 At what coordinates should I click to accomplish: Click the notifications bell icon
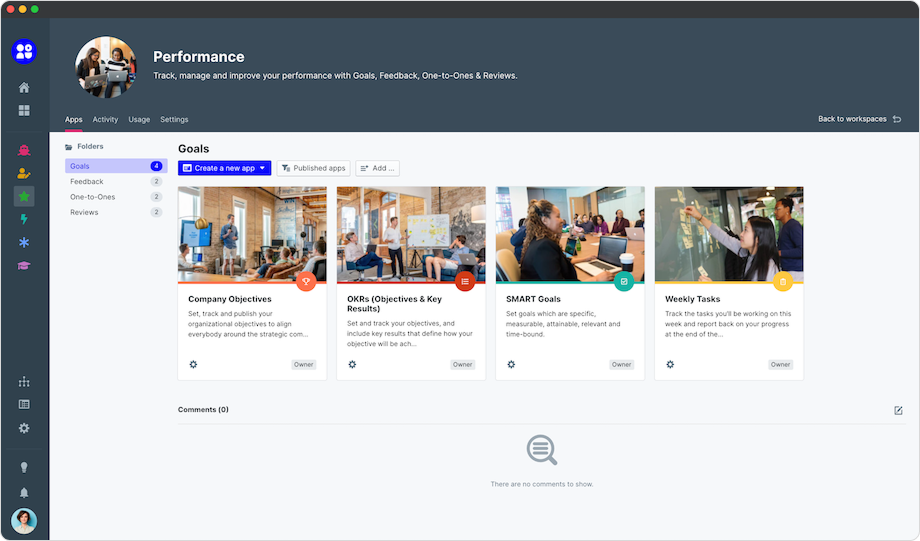[24, 492]
